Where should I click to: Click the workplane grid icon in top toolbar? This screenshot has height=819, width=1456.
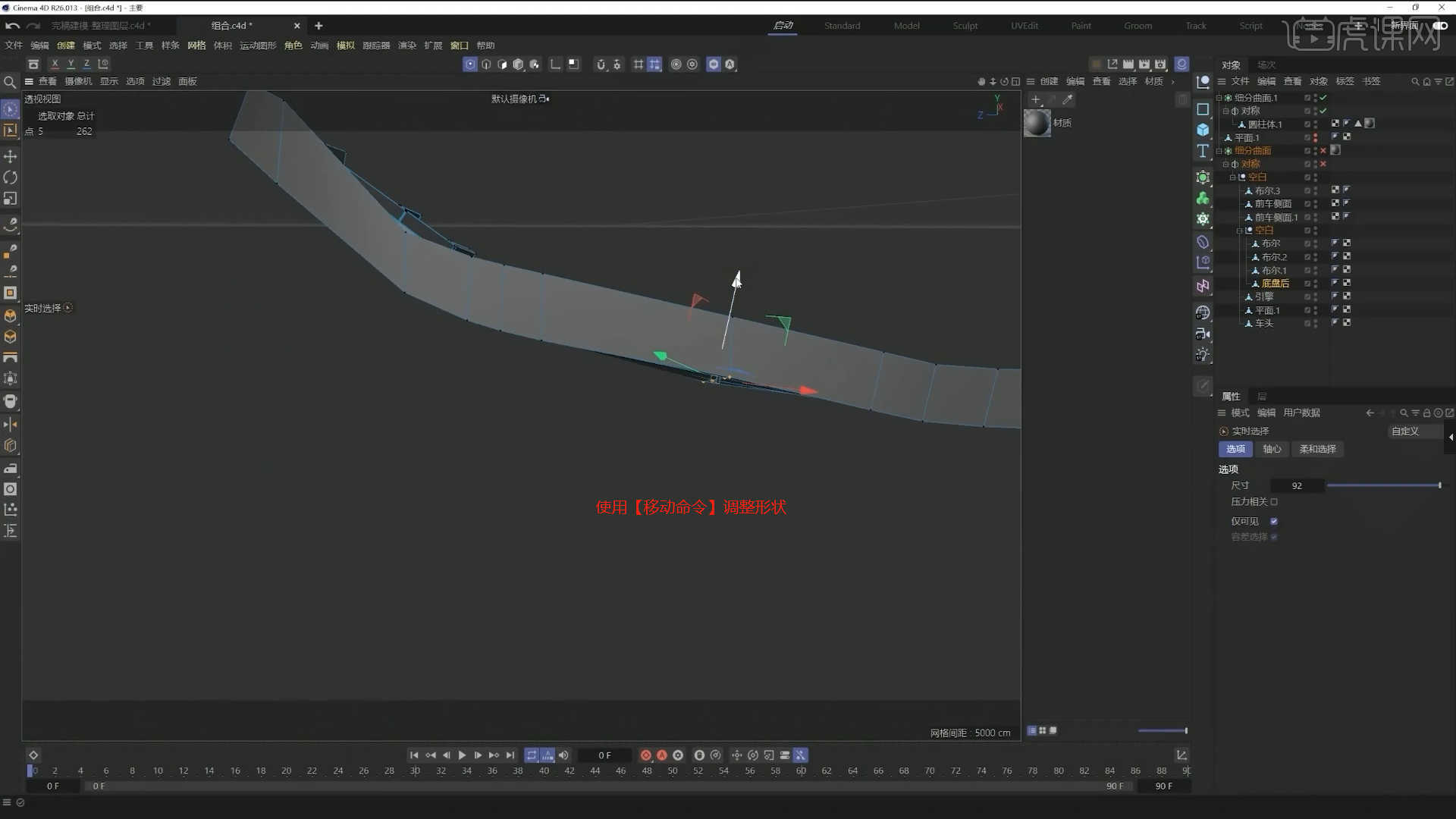coord(639,64)
